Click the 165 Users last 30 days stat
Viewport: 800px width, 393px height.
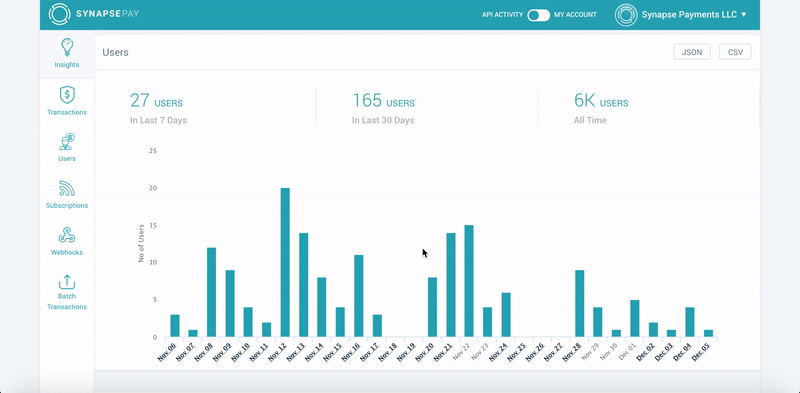[383, 108]
